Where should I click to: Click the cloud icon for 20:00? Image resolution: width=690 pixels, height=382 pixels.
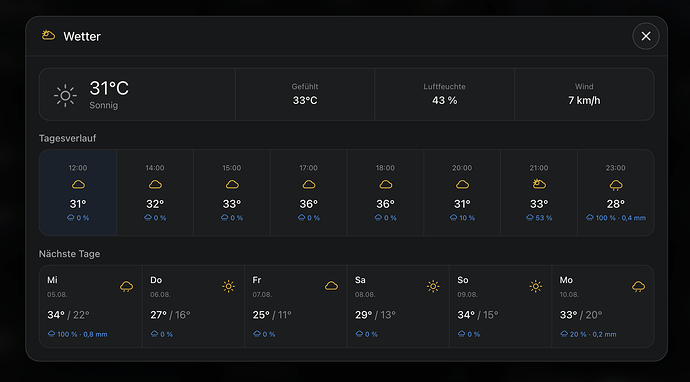tap(462, 185)
